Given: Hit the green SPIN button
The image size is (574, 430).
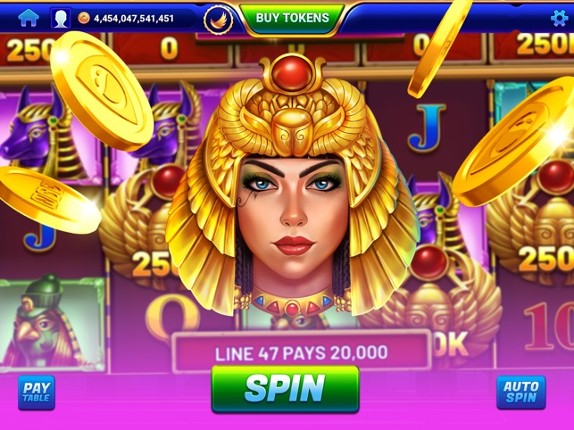Looking at the screenshot, I should point(285,389).
